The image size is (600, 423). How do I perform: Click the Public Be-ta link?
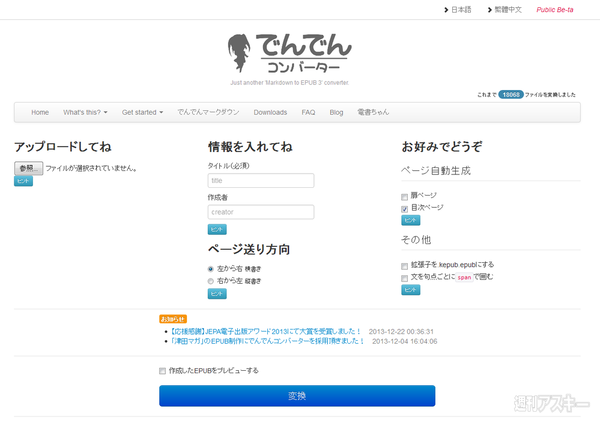pyautogui.click(x=555, y=10)
